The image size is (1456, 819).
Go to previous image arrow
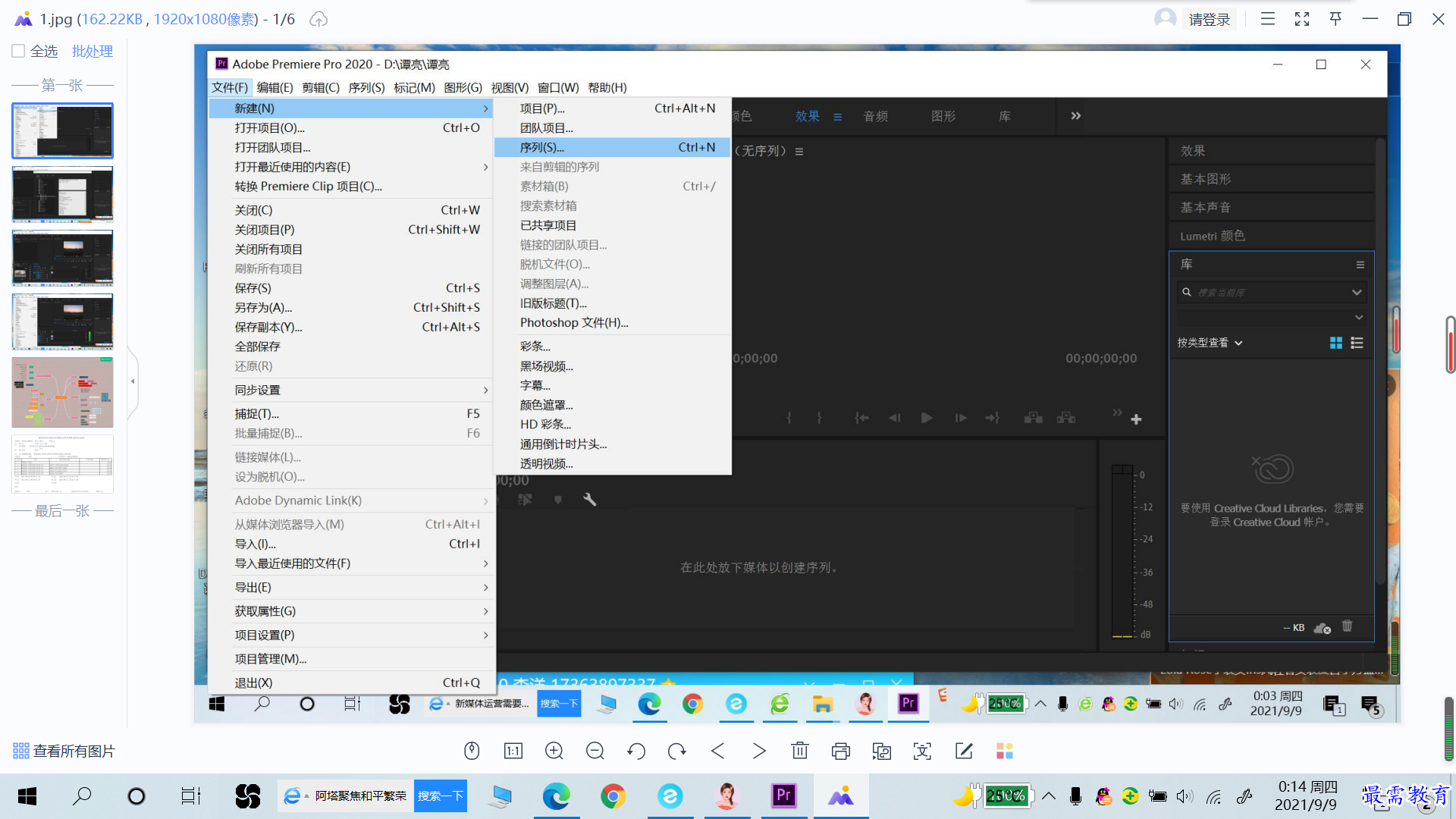point(718,751)
